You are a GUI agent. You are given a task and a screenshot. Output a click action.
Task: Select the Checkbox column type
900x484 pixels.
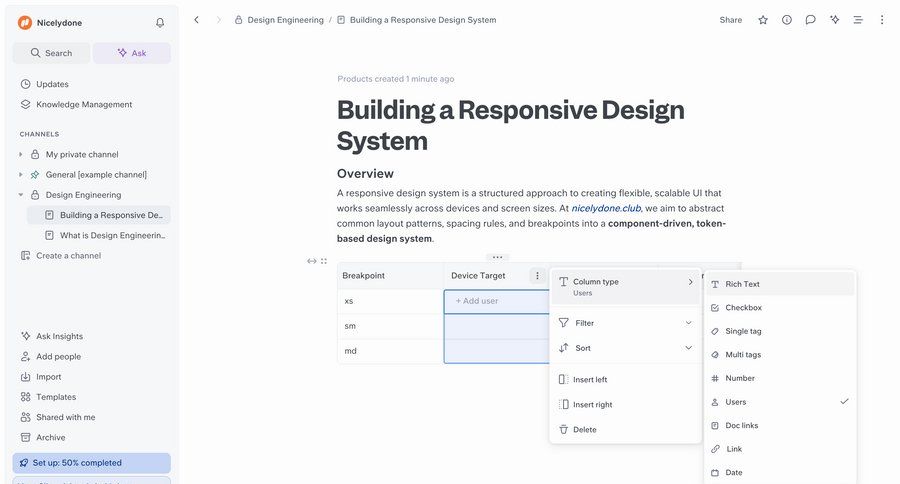pyautogui.click(x=743, y=308)
